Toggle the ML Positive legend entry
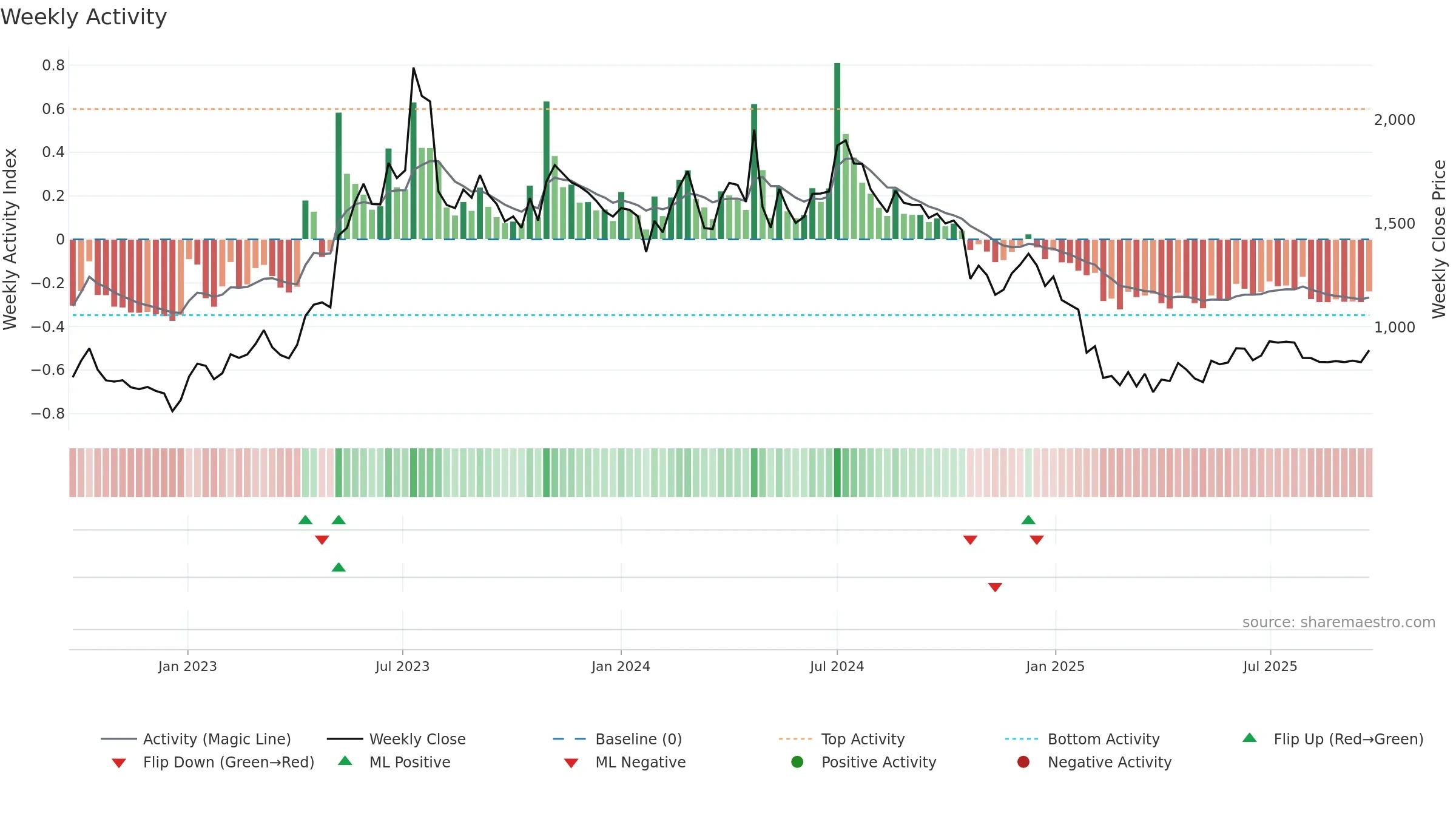This screenshot has height=819, width=1456. (x=394, y=762)
